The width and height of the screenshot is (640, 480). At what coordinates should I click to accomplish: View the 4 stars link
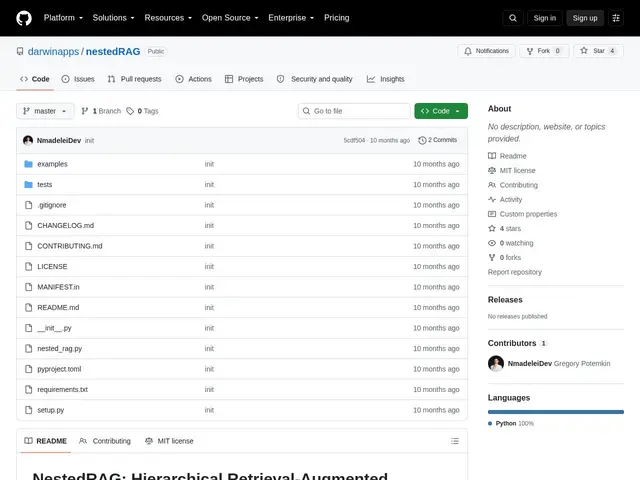pos(504,229)
